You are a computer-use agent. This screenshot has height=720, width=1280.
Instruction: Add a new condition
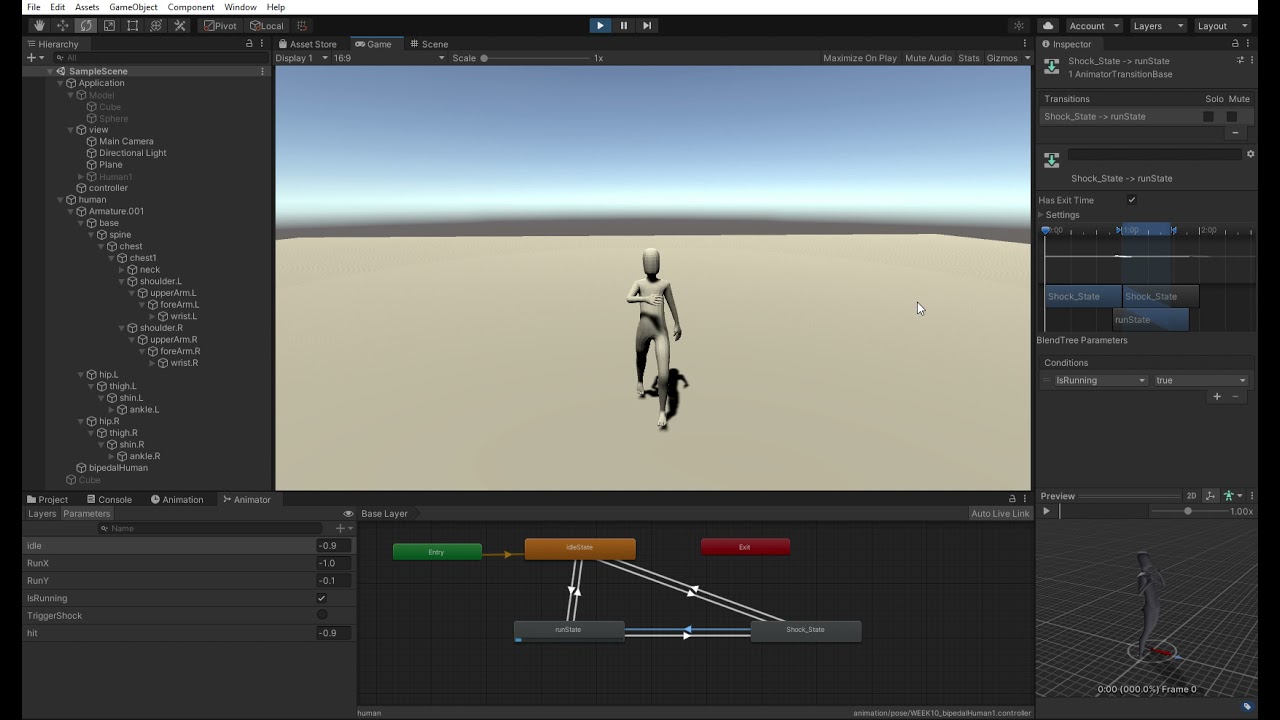click(1217, 397)
